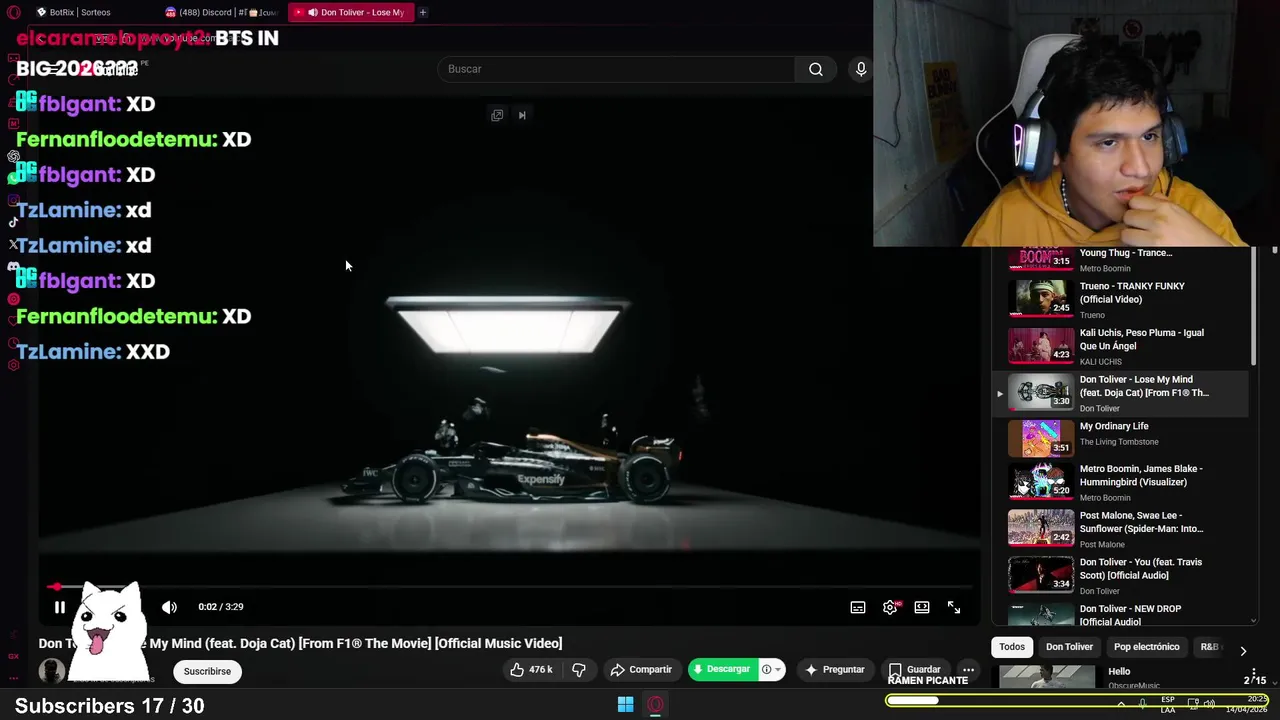The width and height of the screenshot is (1280, 720).
Task: Select the Pop electrónico filter chip
Action: click(x=1146, y=647)
